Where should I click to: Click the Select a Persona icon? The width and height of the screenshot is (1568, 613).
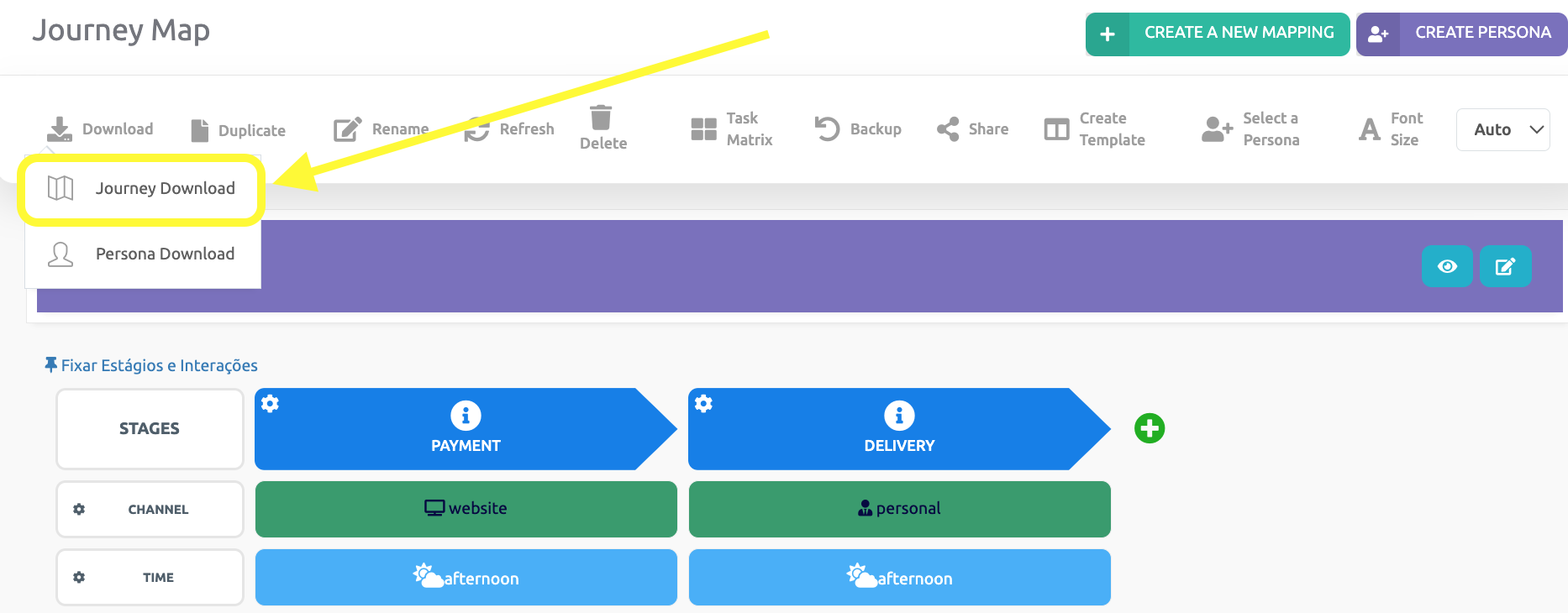(1217, 129)
